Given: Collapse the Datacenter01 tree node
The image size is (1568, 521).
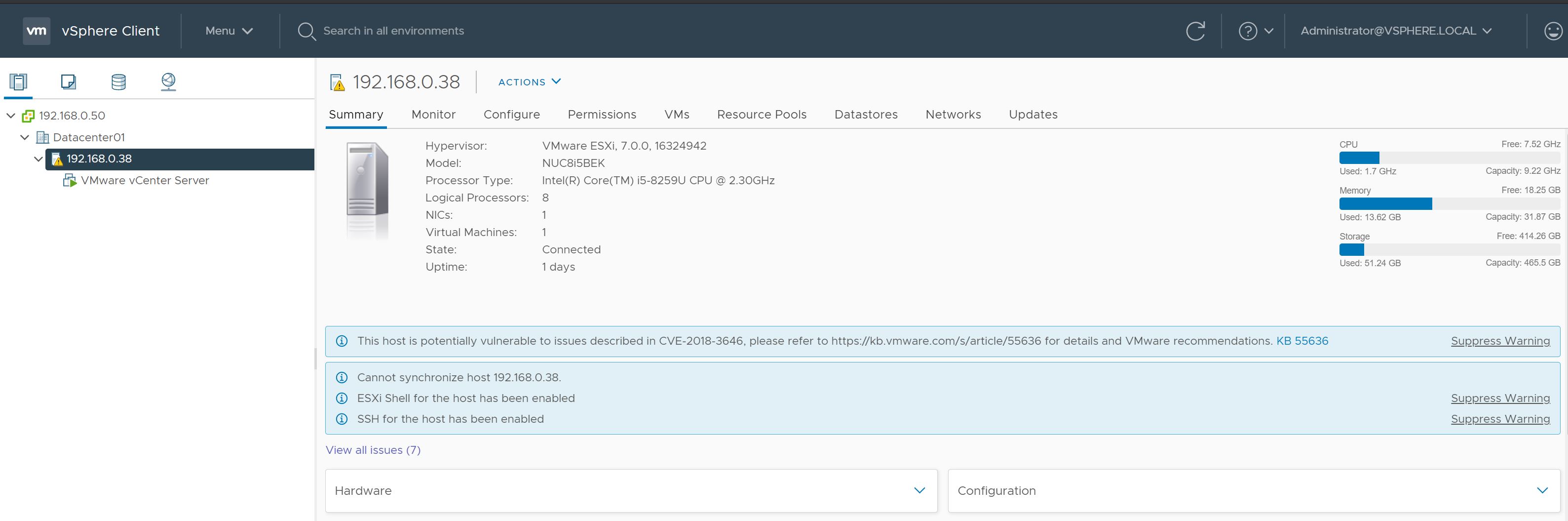Looking at the screenshot, I should 25,137.
